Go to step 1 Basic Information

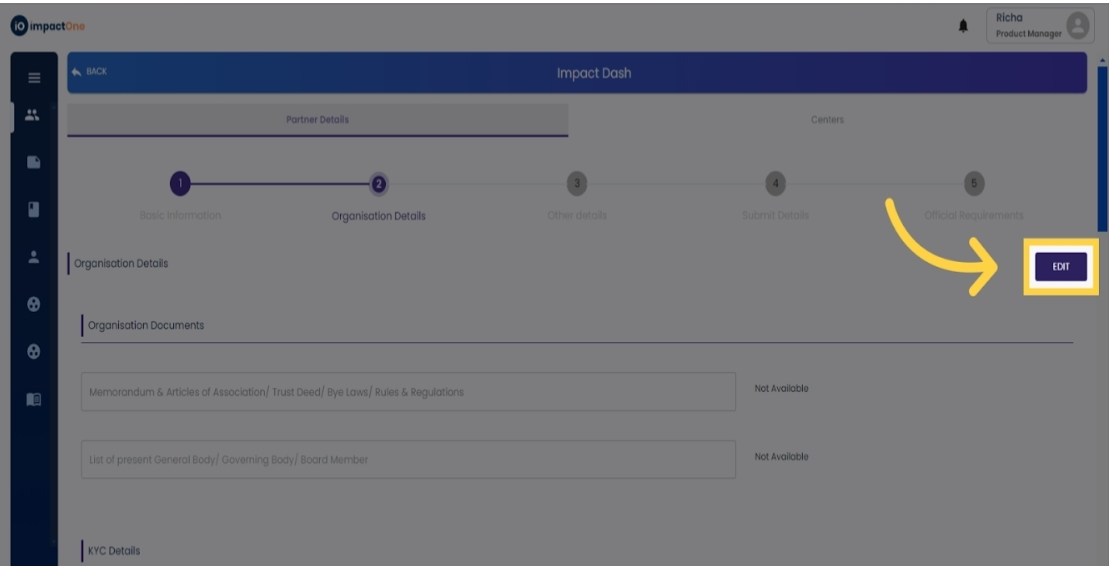pyautogui.click(x=180, y=184)
